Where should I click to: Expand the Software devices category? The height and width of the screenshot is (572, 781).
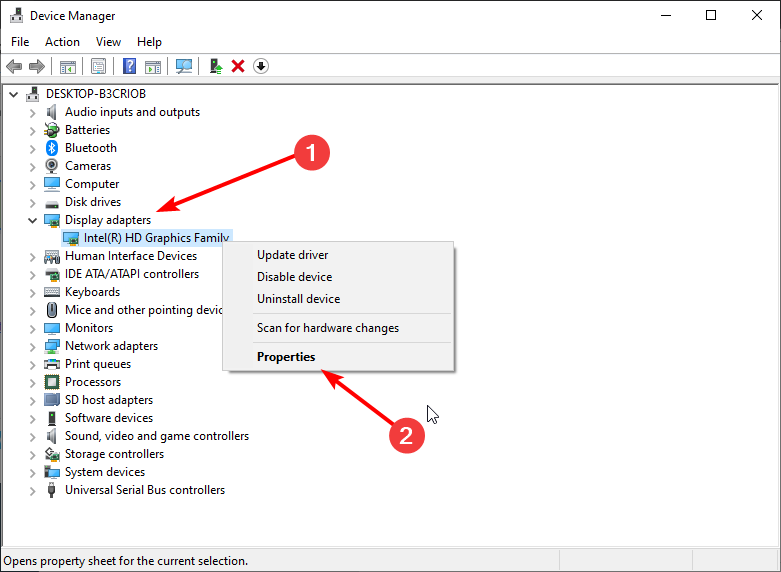click(33, 419)
